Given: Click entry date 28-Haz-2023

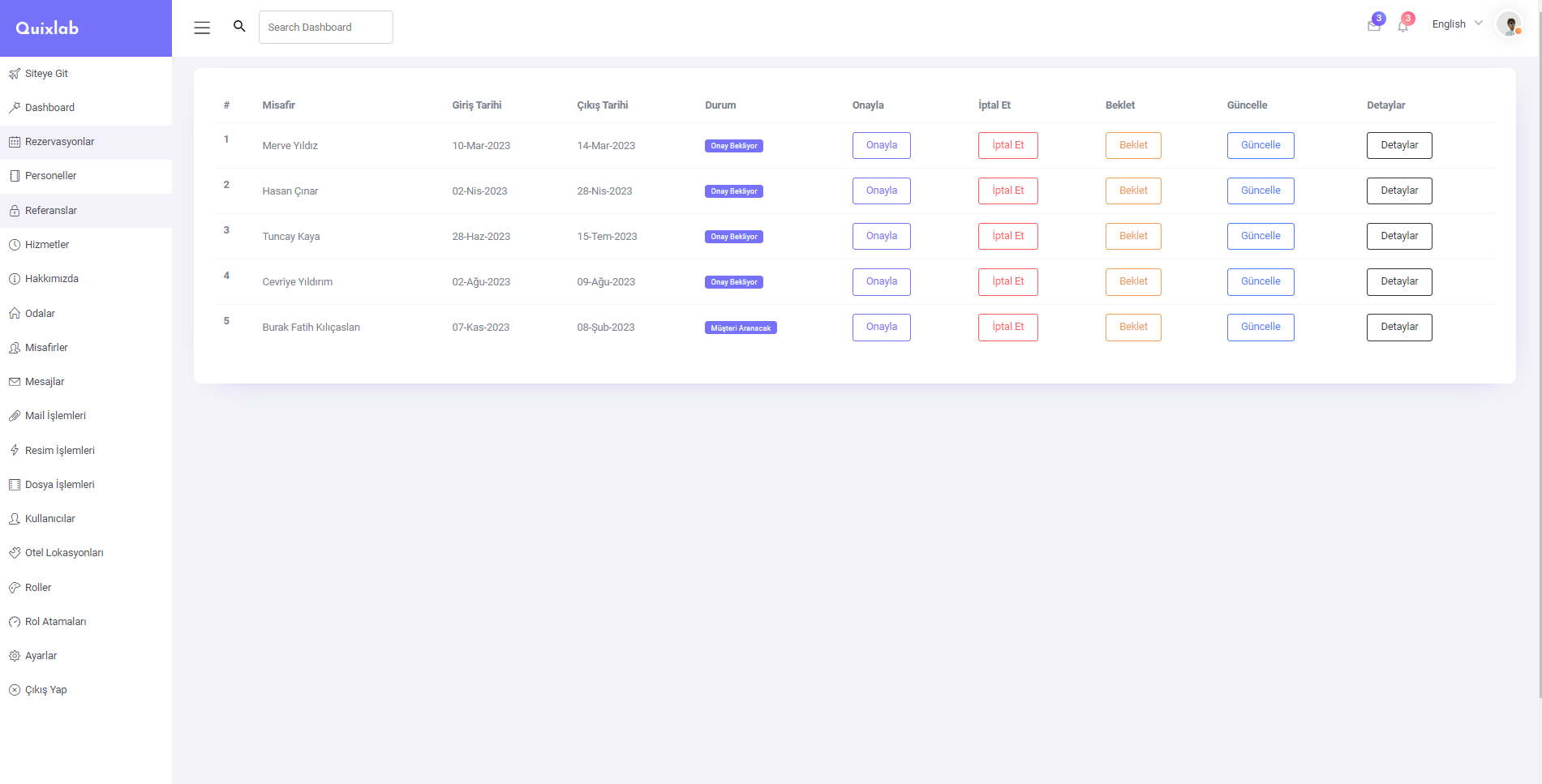Looking at the screenshot, I should pyautogui.click(x=481, y=237).
